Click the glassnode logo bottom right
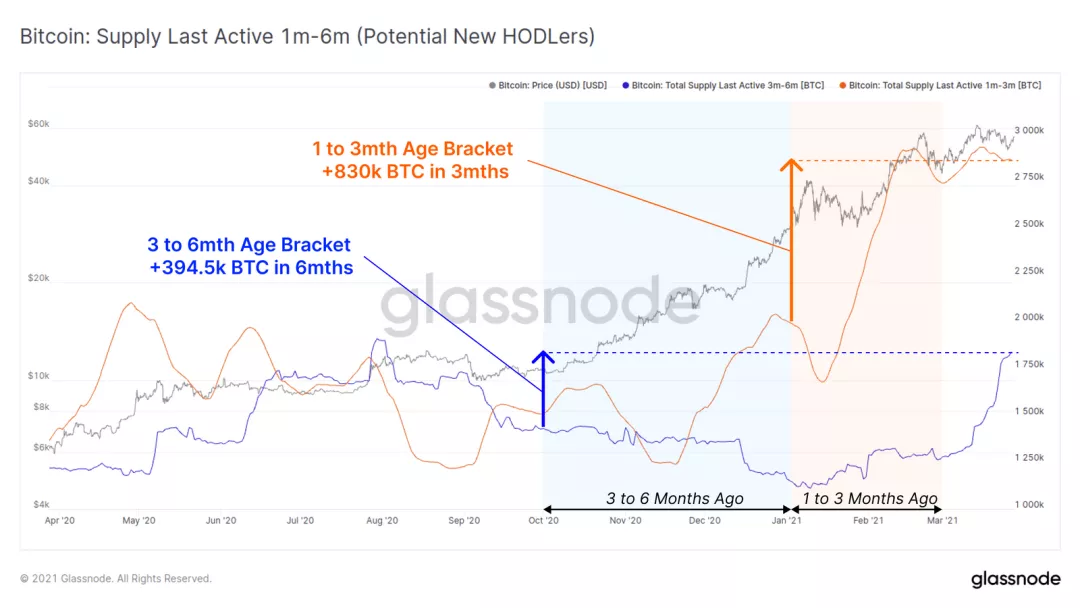Viewport: 1080px width, 608px height. click(1016, 579)
